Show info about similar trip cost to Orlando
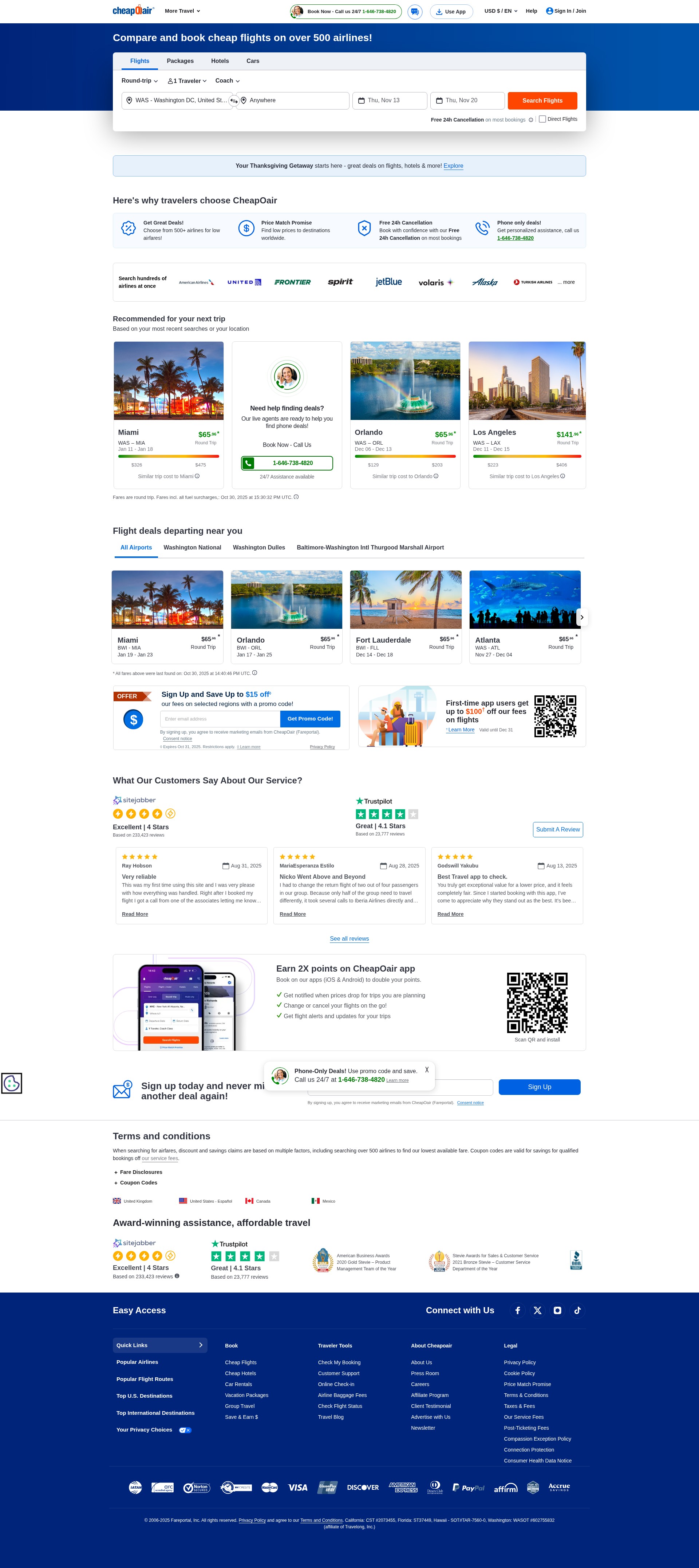Image resolution: width=699 pixels, height=1568 pixels. point(436,476)
